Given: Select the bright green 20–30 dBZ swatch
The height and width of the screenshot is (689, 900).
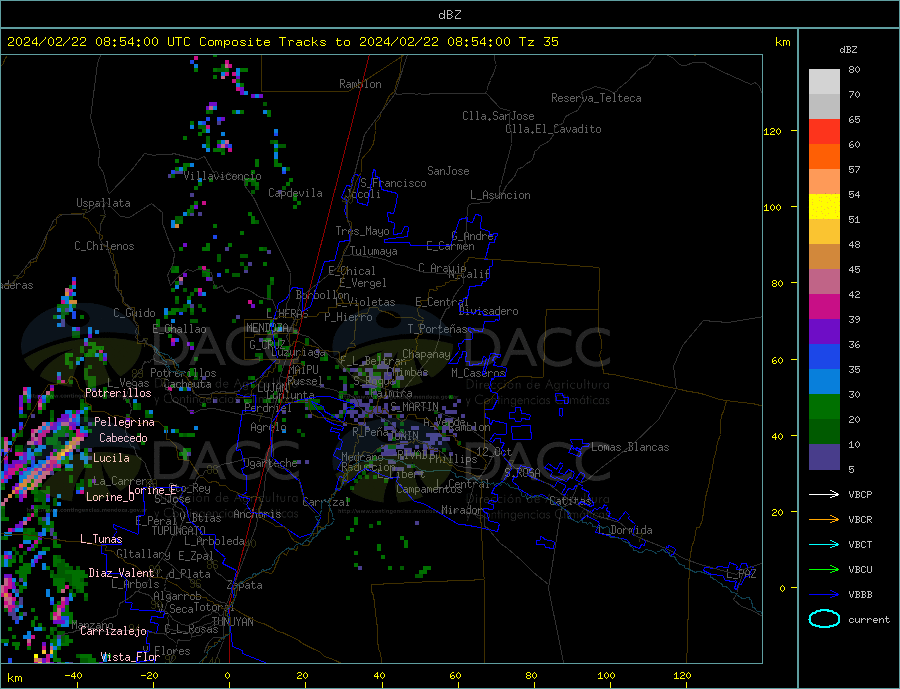Looking at the screenshot, I should tap(824, 407).
